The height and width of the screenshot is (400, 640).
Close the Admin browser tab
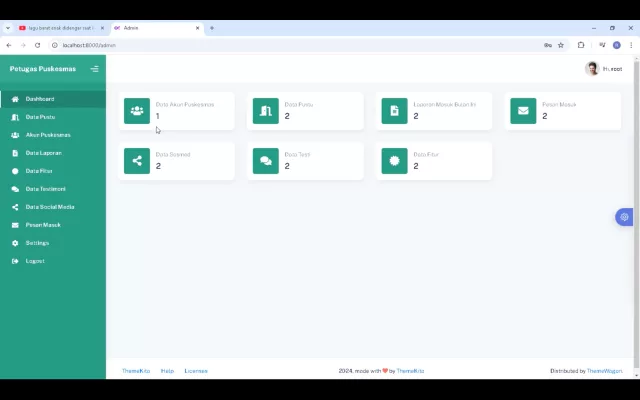(198, 28)
